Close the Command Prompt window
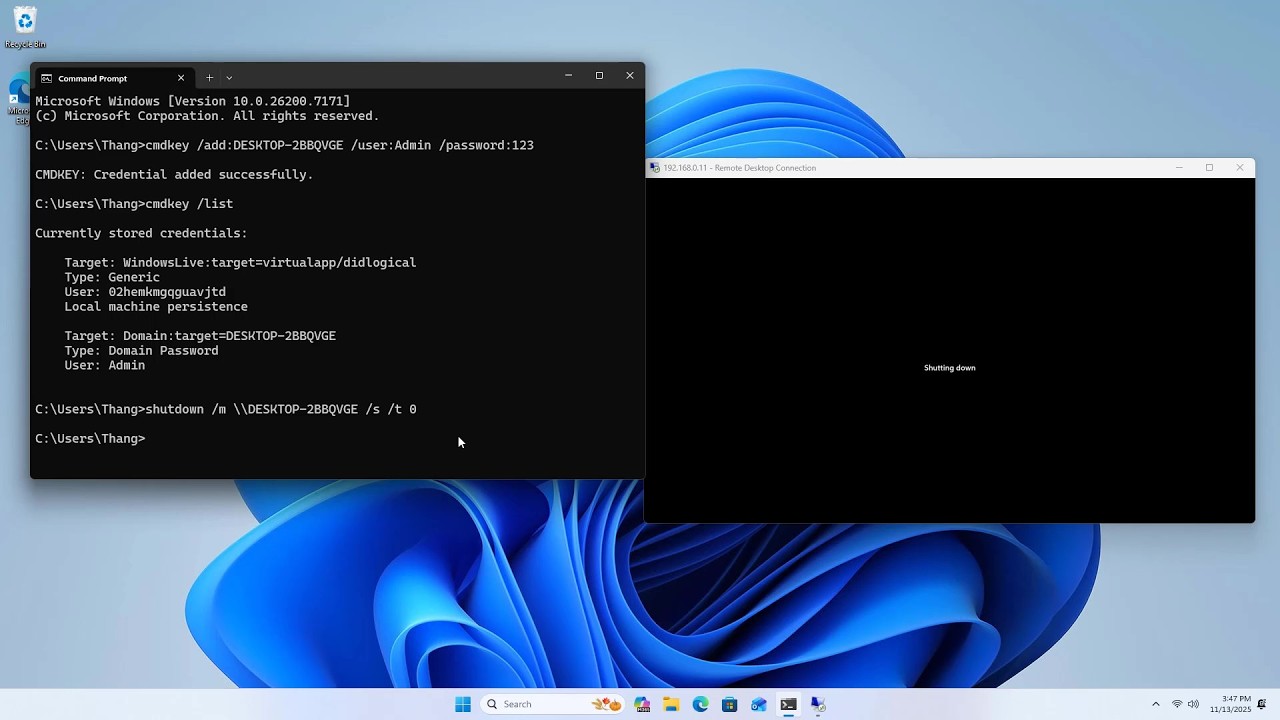1280x720 pixels. (x=630, y=76)
